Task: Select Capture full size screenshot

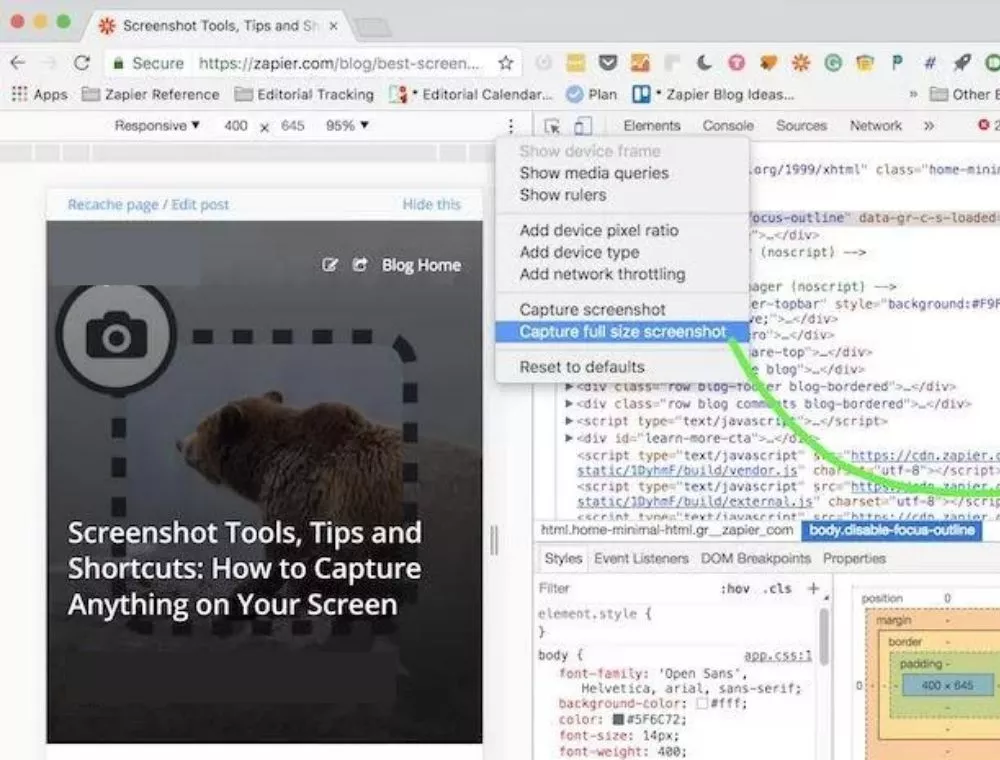Action: tap(622, 332)
